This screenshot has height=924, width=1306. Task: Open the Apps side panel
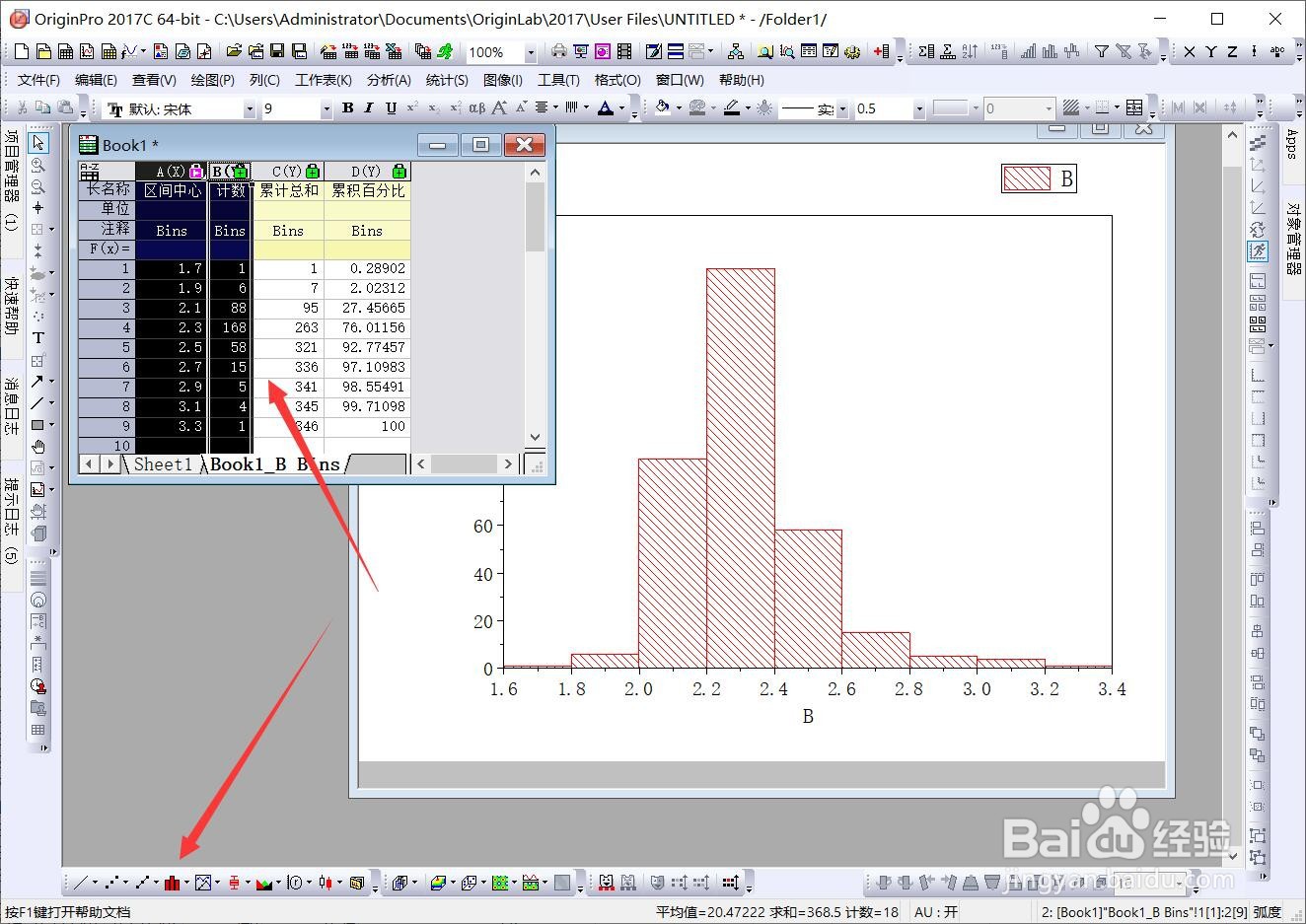coord(1292,144)
